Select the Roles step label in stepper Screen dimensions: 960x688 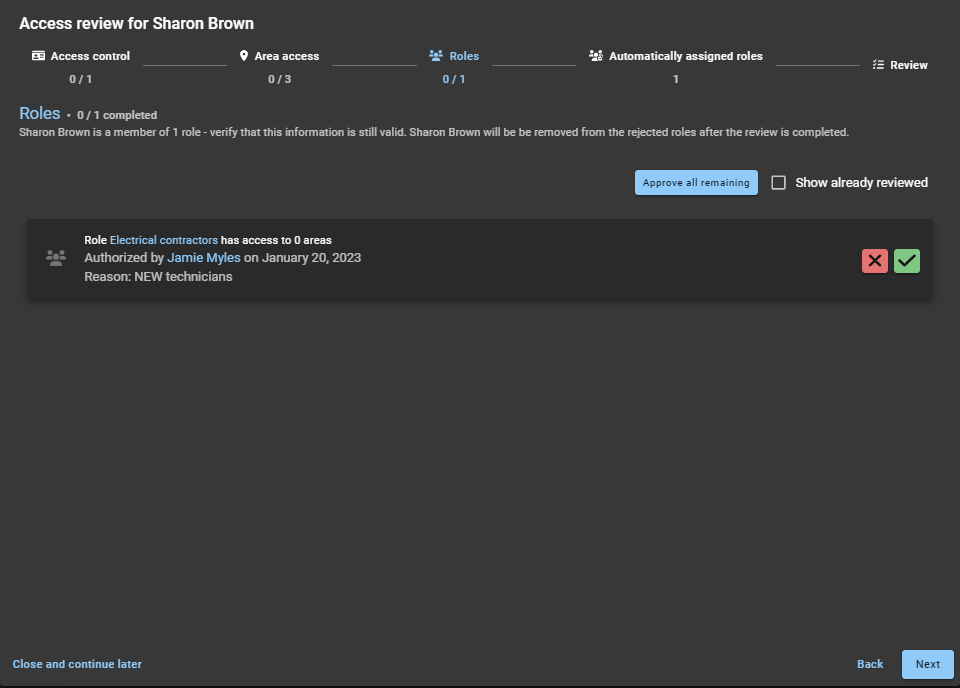tap(464, 56)
